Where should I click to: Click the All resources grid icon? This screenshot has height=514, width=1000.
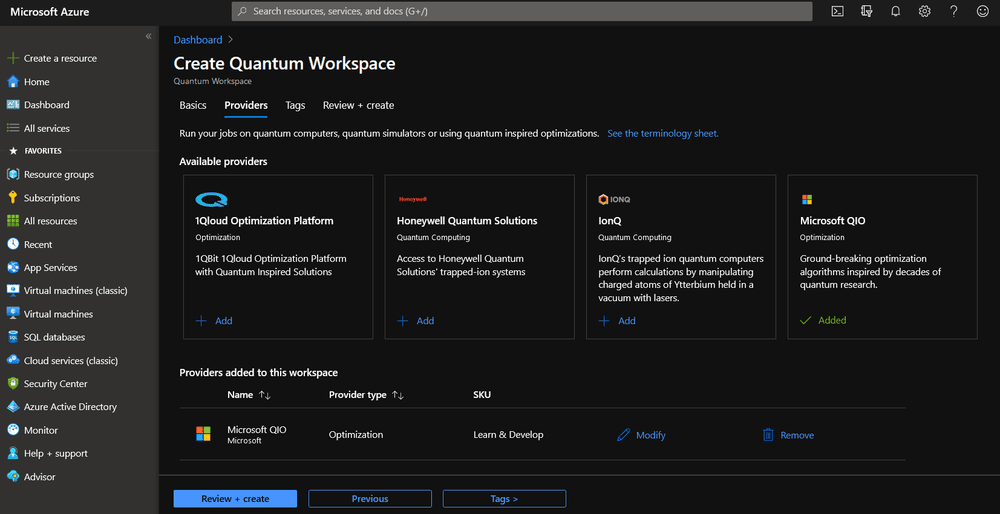(x=13, y=221)
